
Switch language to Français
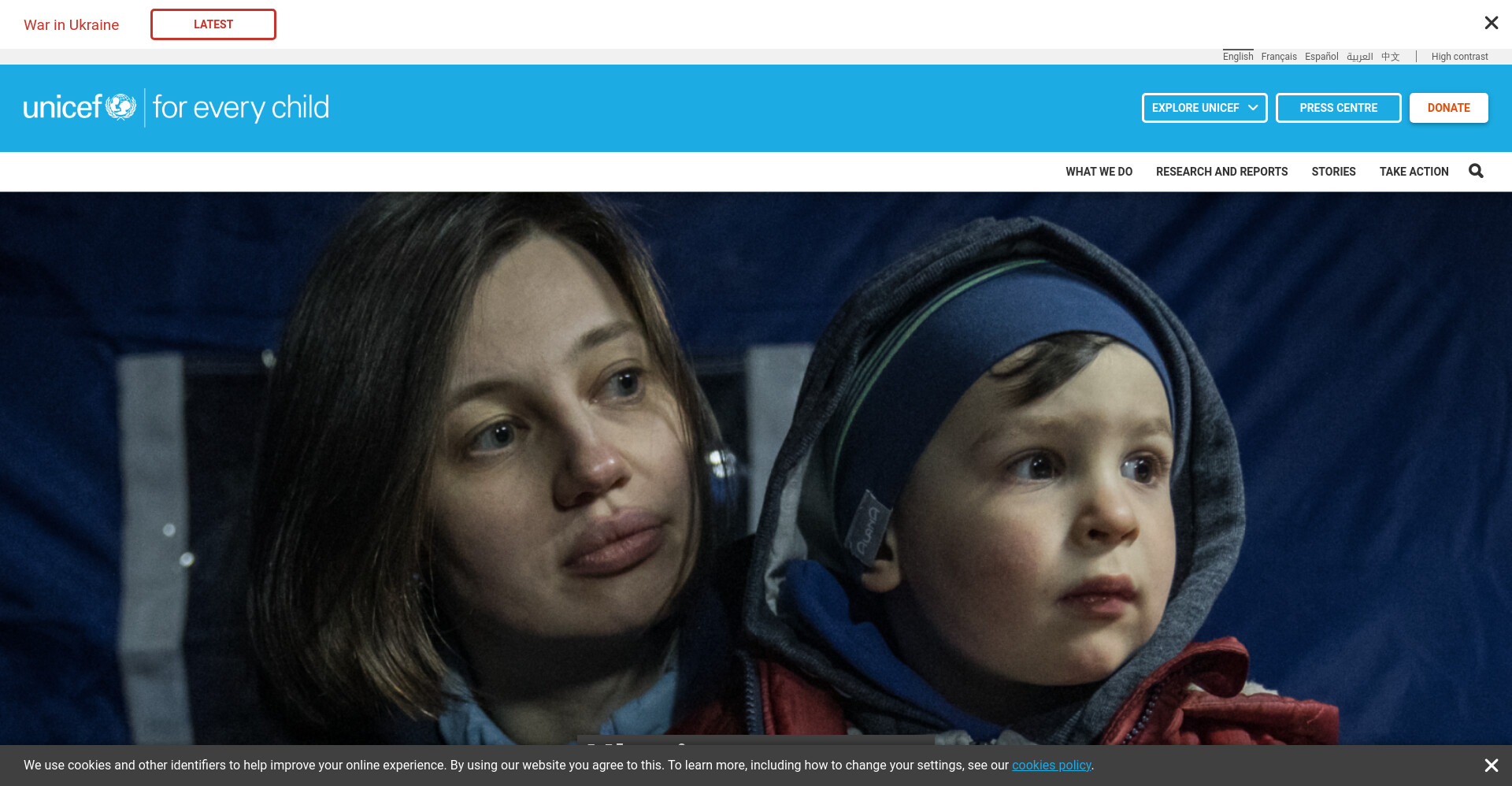pyautogui.click(x=1278, y=57)
